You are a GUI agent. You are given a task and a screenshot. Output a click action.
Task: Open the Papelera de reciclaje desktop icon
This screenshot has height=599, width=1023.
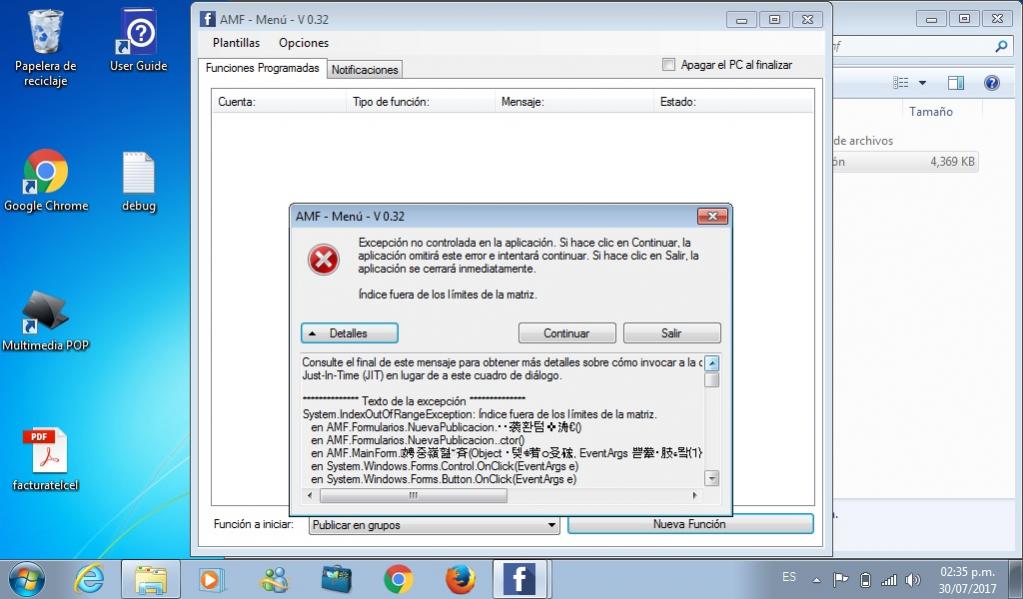[x=45, y=34]
